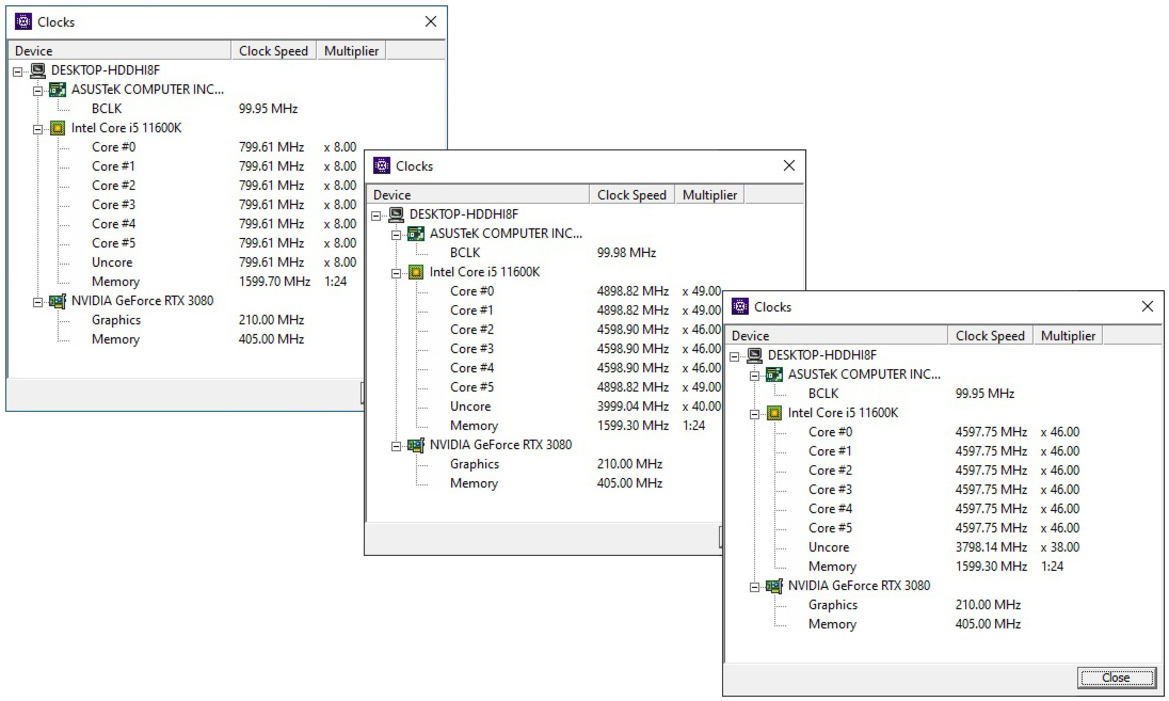
Task: Collapse the ASUSTeK node in the front-right window
Action: click(x=754, y=376)
